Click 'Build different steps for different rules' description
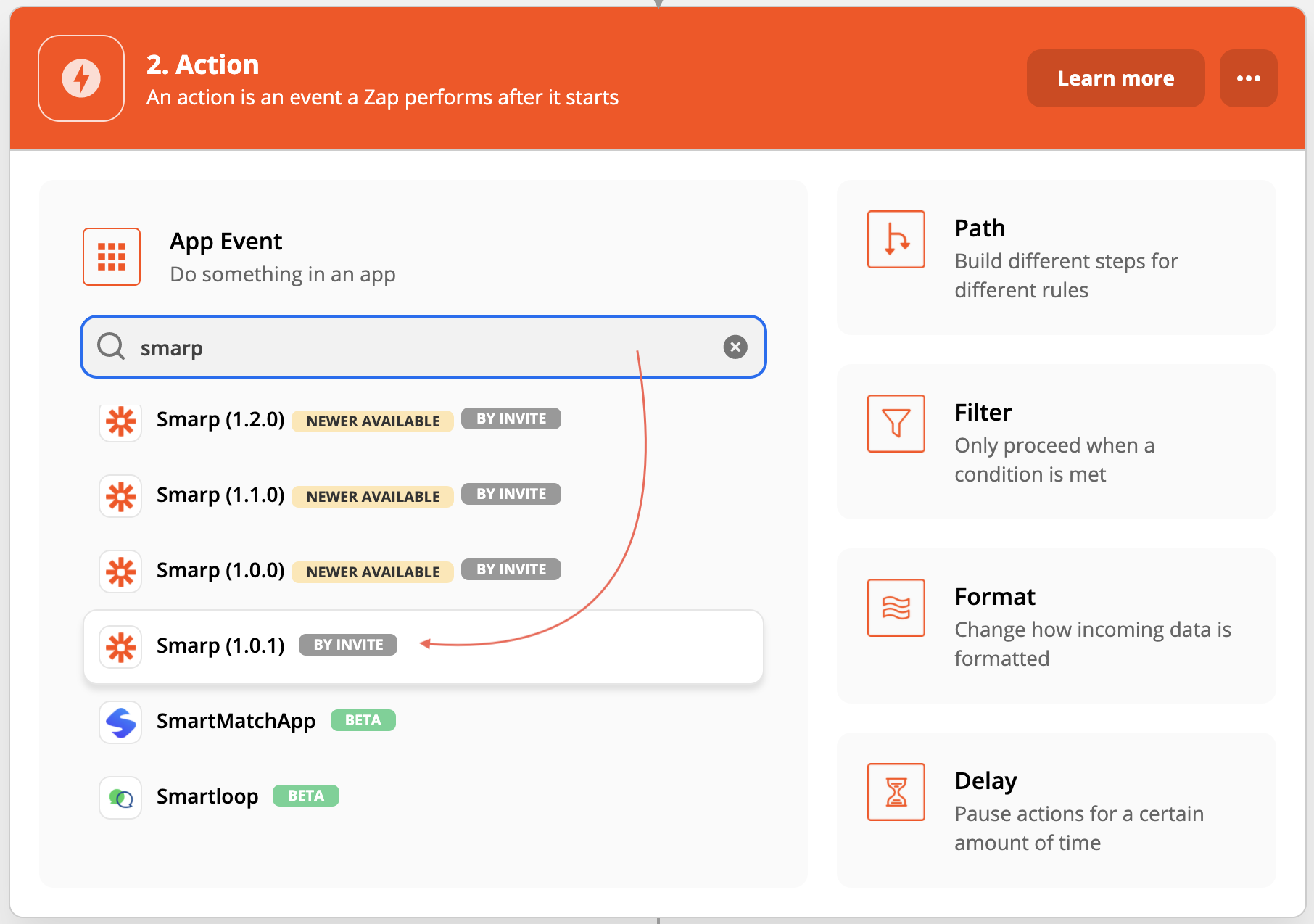The height and width of the screenshot is (924, 1314). pyautogui.click(x=1066, y=276)
